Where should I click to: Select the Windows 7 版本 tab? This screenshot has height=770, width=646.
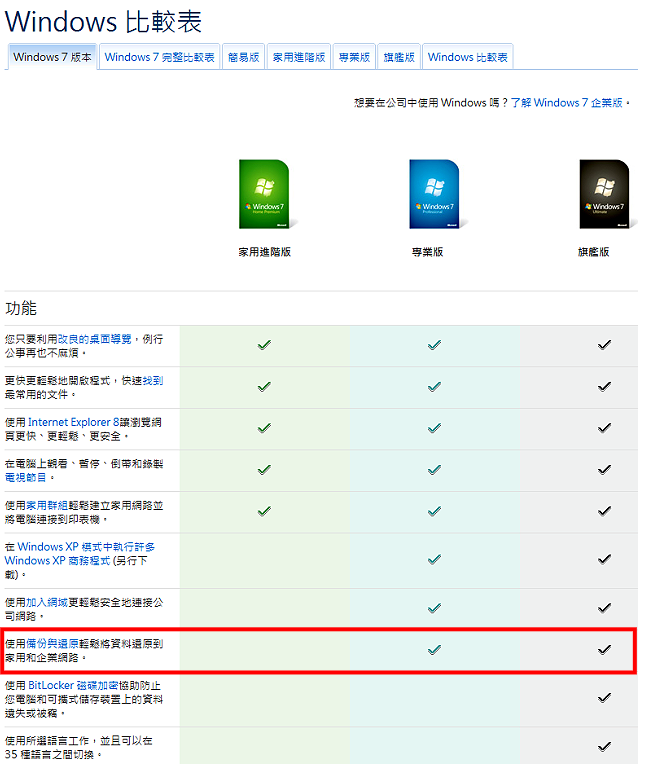(53, 57)
